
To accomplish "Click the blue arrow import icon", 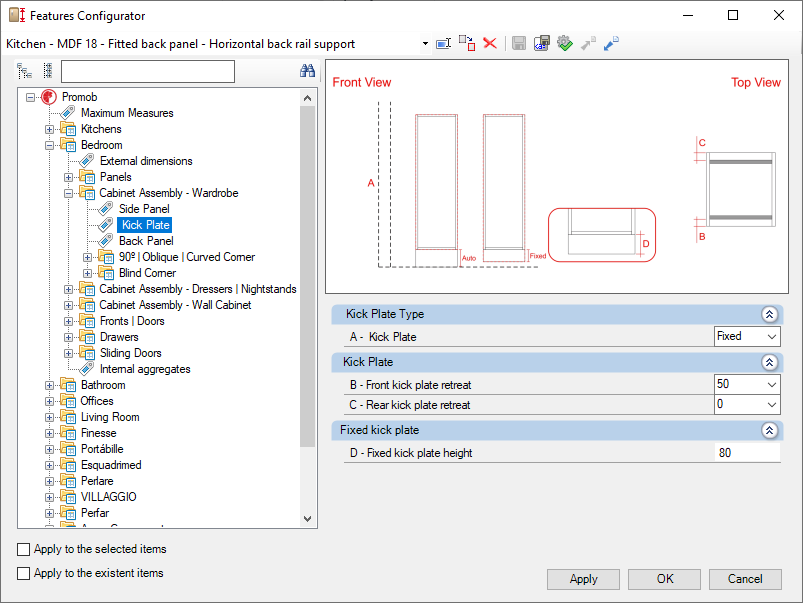I will pyautogui.click(x=611, y=44).
